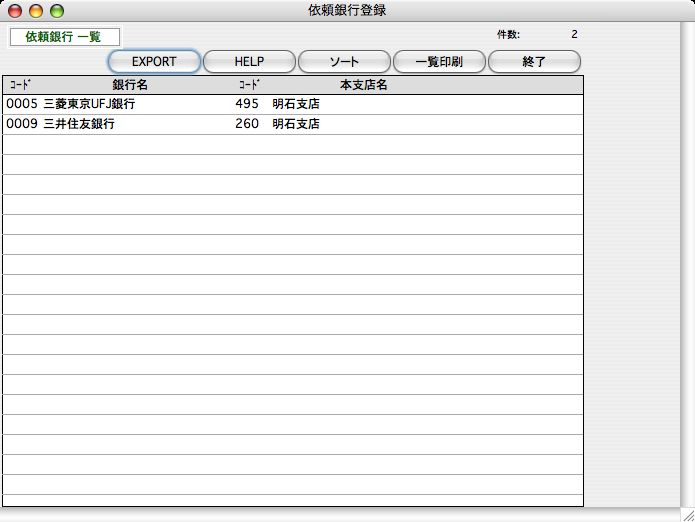695x522 pixels.
Task: Click branch code 495
Action: [x=246, y=104]
